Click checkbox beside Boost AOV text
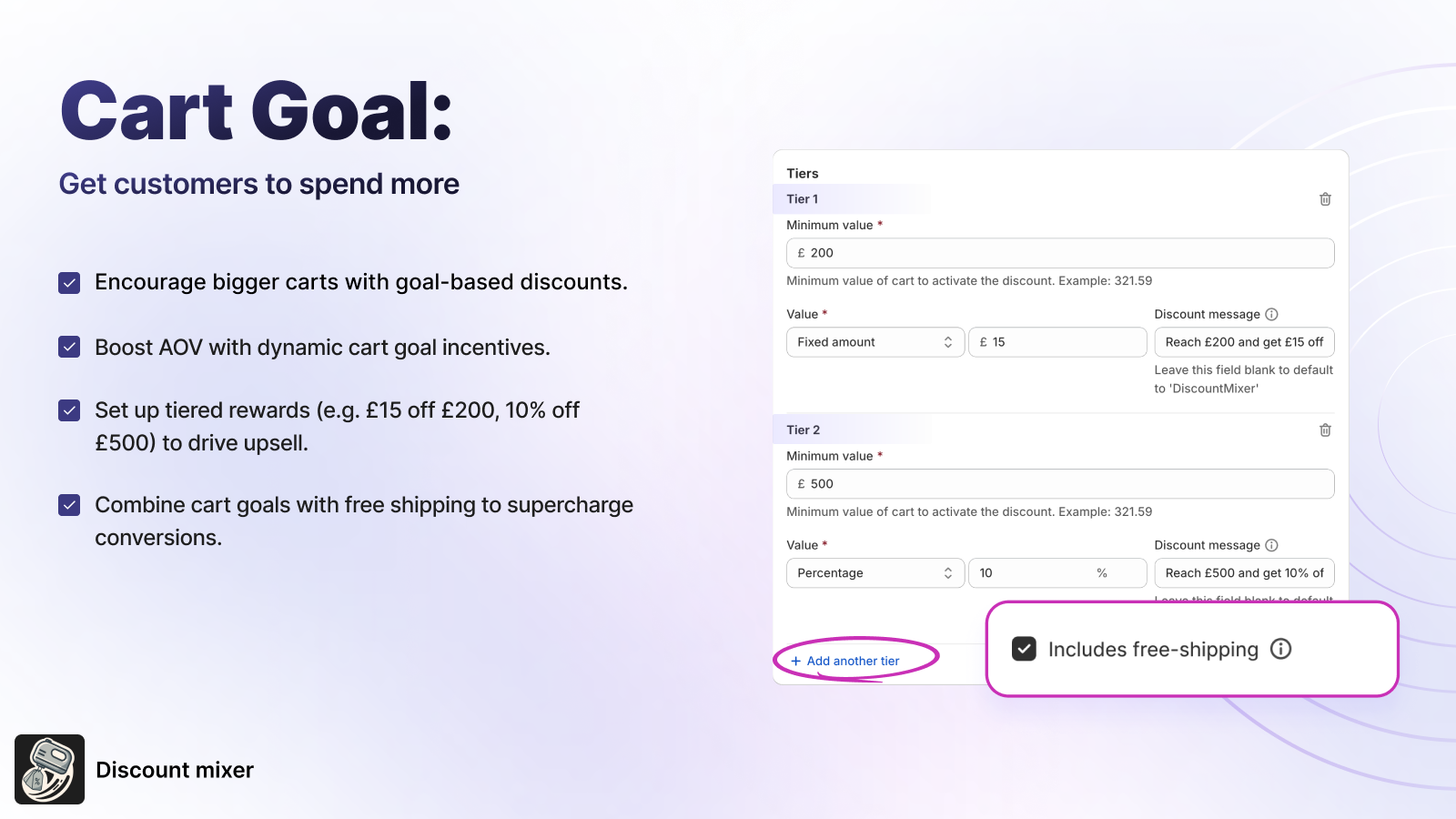 click(69, 347)
